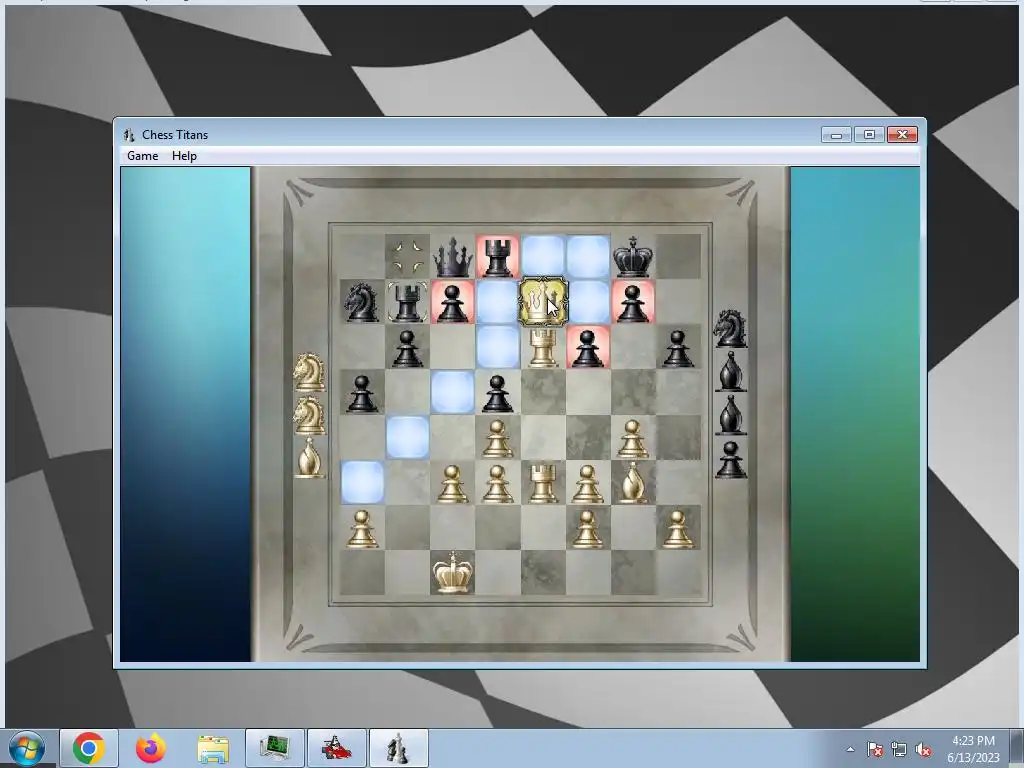Launch Google Chrome from taskbar
1024x768 pixels.
tap(89, 748)
